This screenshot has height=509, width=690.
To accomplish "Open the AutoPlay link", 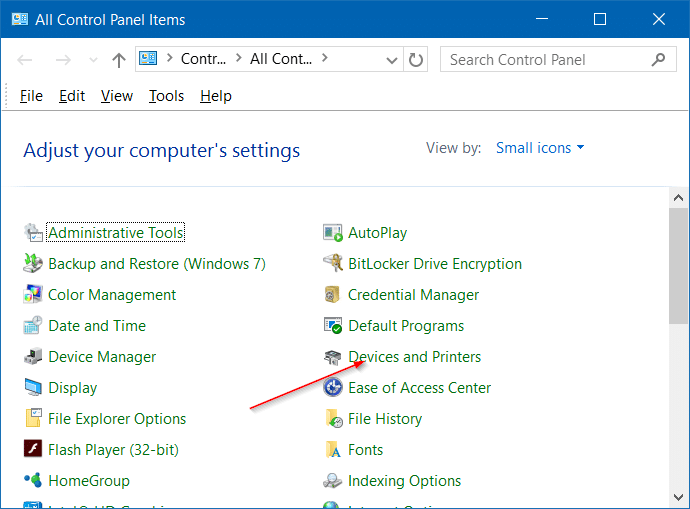I will click(378, 233).
